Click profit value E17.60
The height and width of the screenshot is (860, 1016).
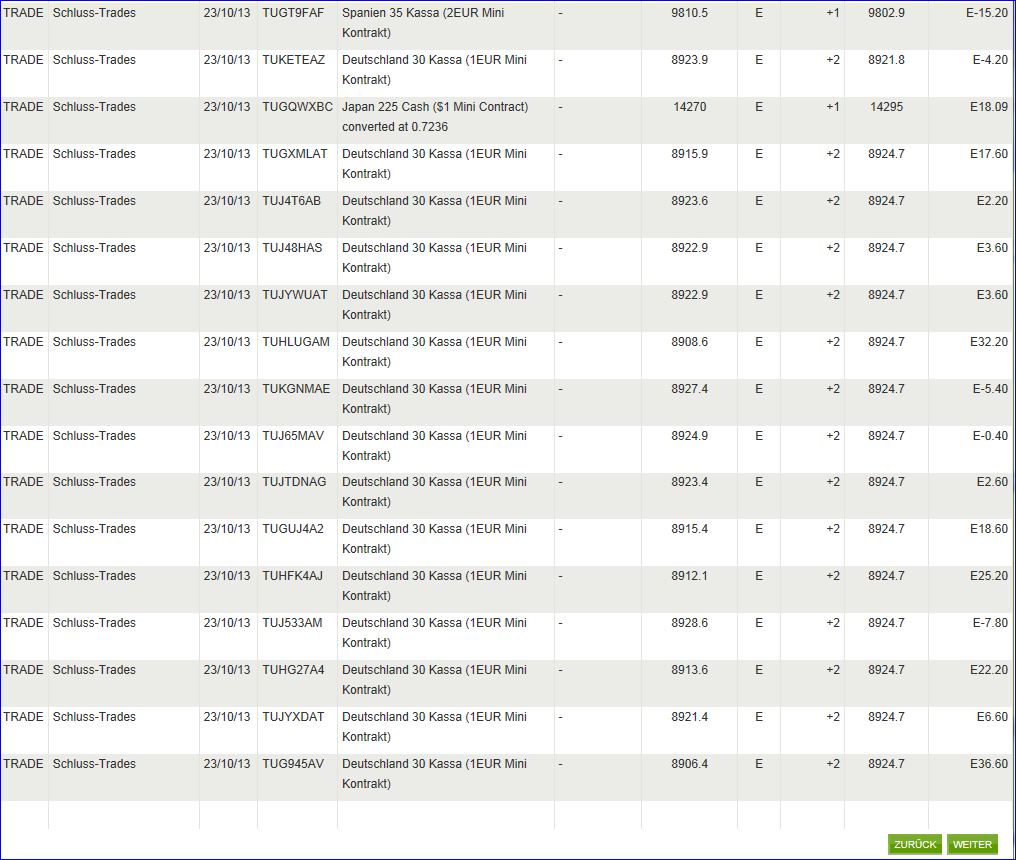pyautogui.click(x=989, y=154)
